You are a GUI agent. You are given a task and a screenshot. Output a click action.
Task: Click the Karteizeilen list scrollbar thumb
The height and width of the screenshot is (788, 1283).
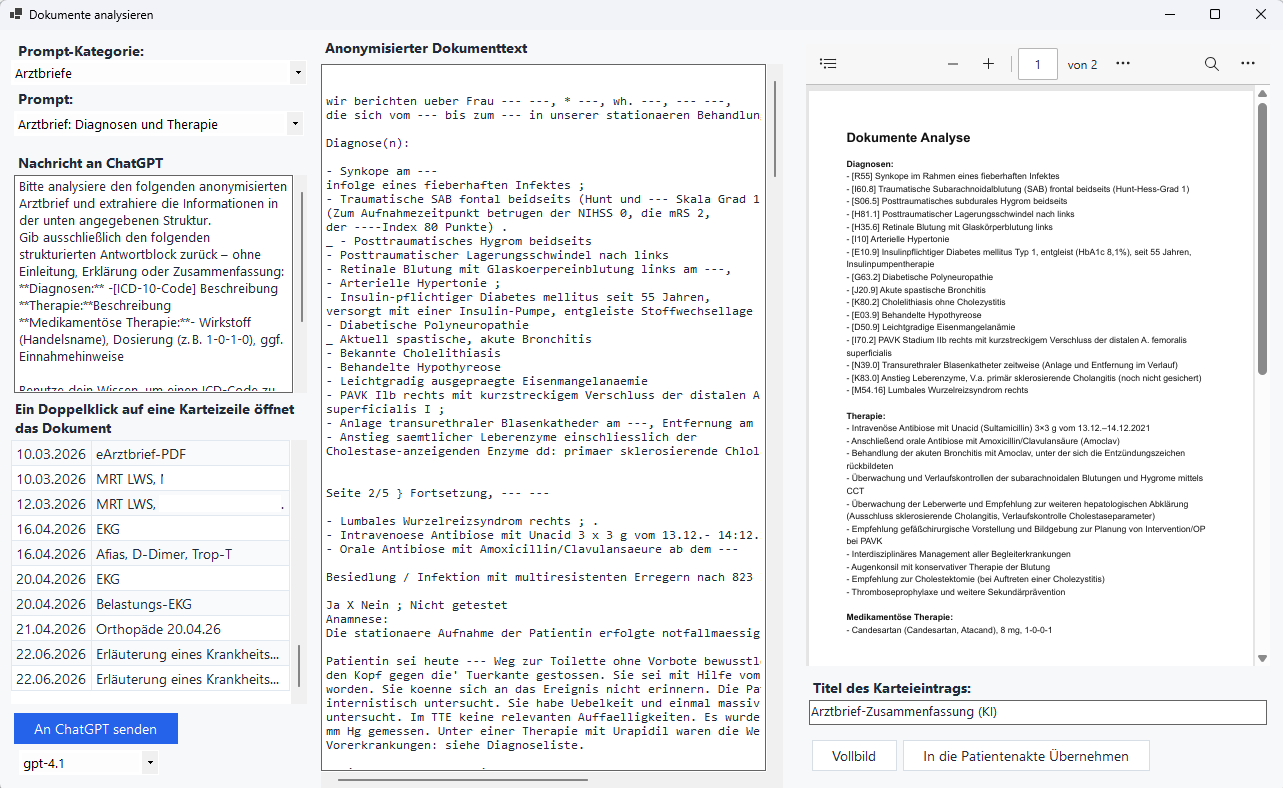point(298,668)
